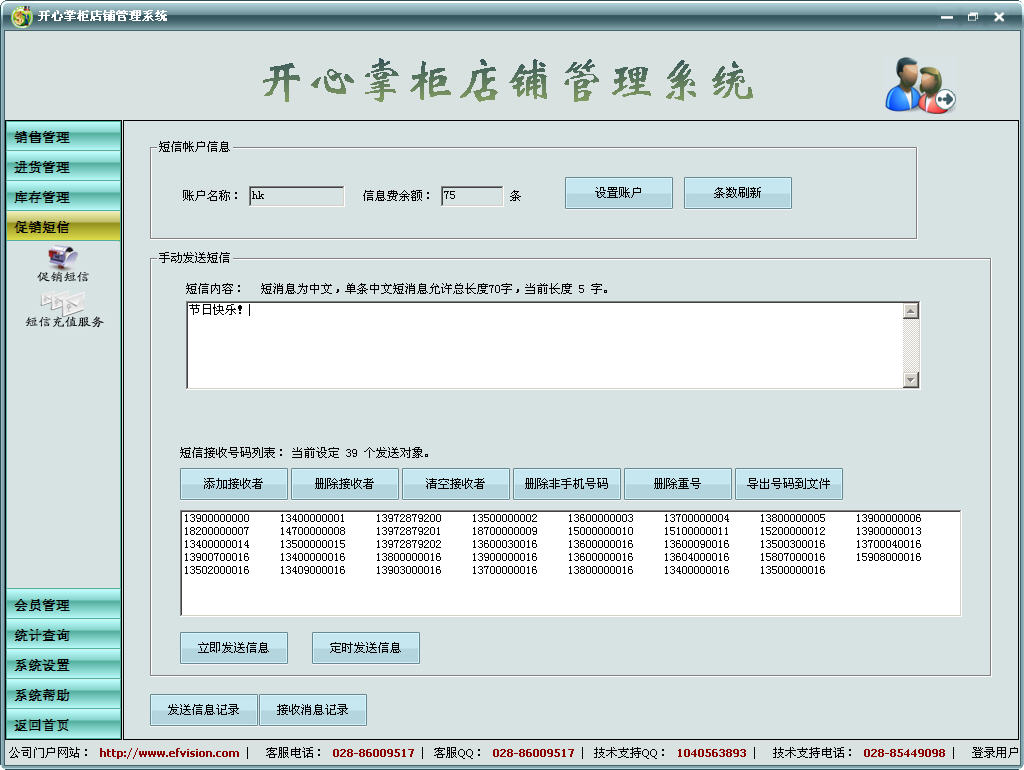Select number 13972879202 in list

[408, 544]
